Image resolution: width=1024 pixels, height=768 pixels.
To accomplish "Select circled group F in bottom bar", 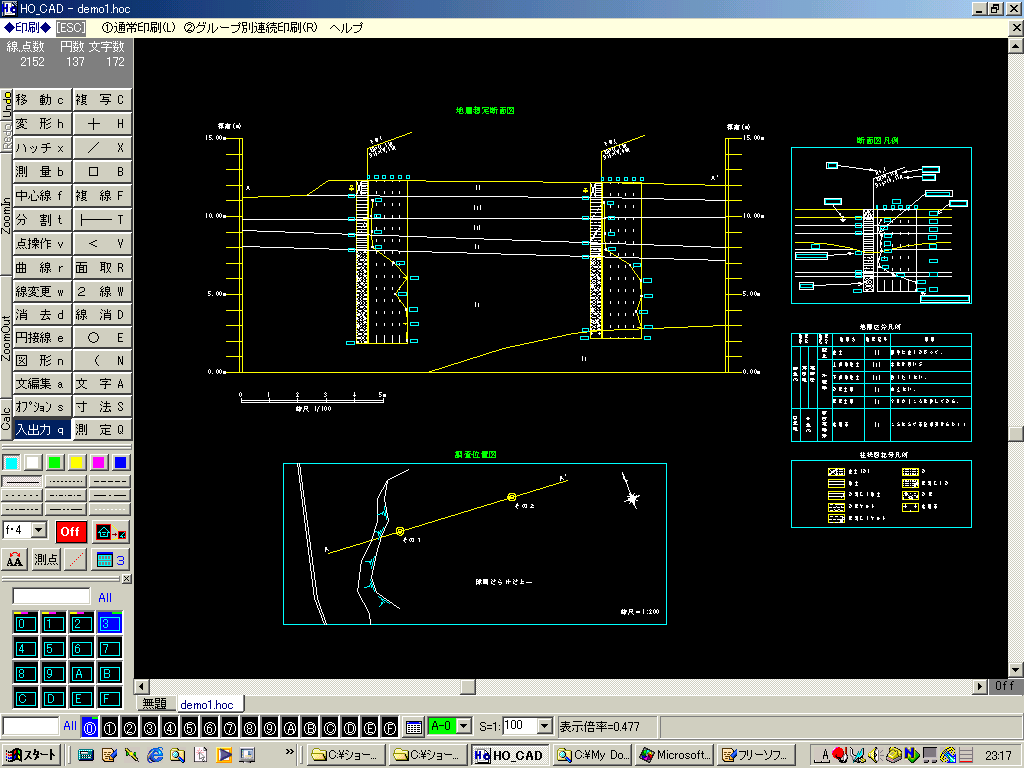I will 390,728.
